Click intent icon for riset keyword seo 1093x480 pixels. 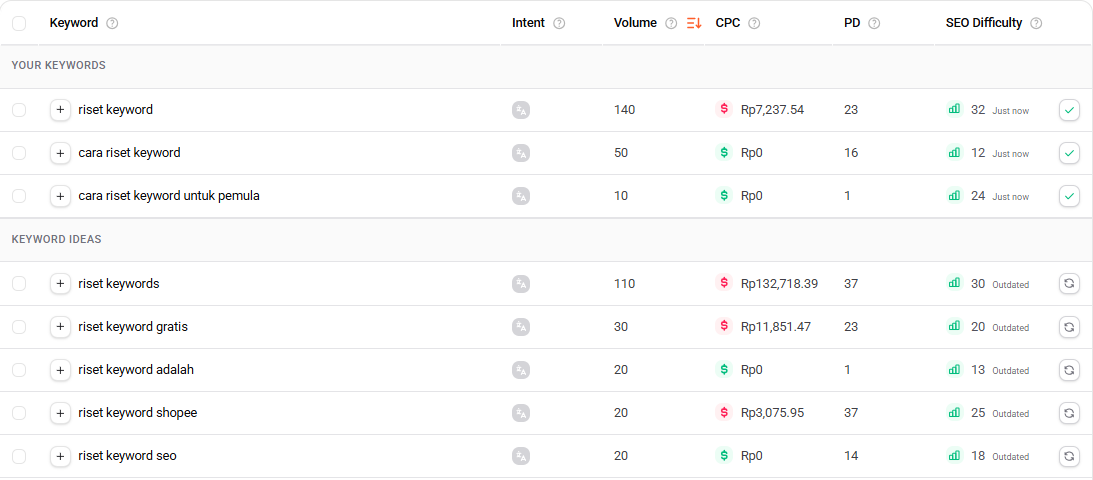click(x=521, y=456)
